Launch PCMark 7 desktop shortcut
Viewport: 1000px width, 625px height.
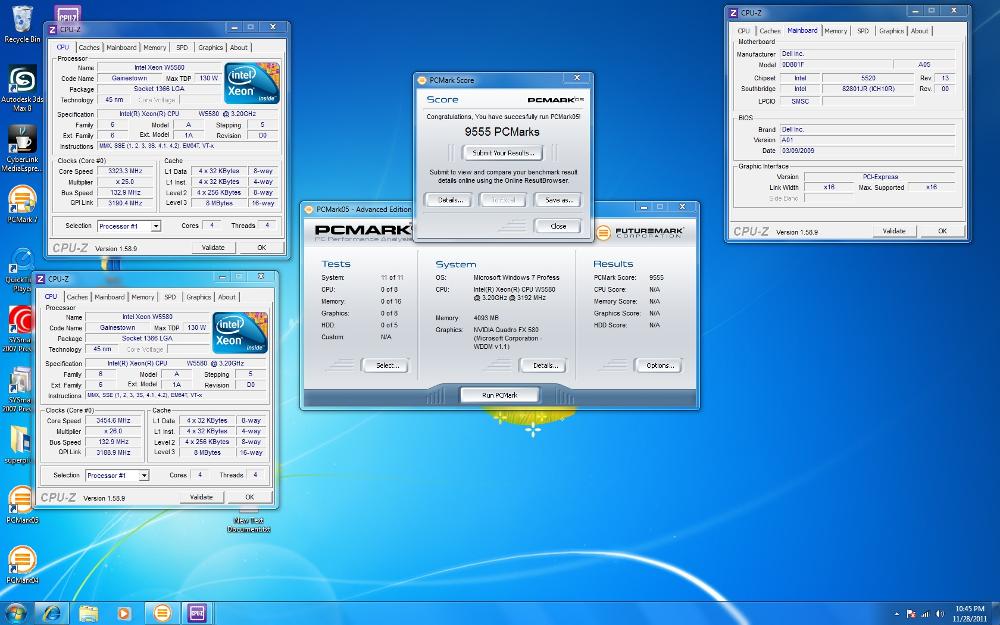[x=22, y=204]
